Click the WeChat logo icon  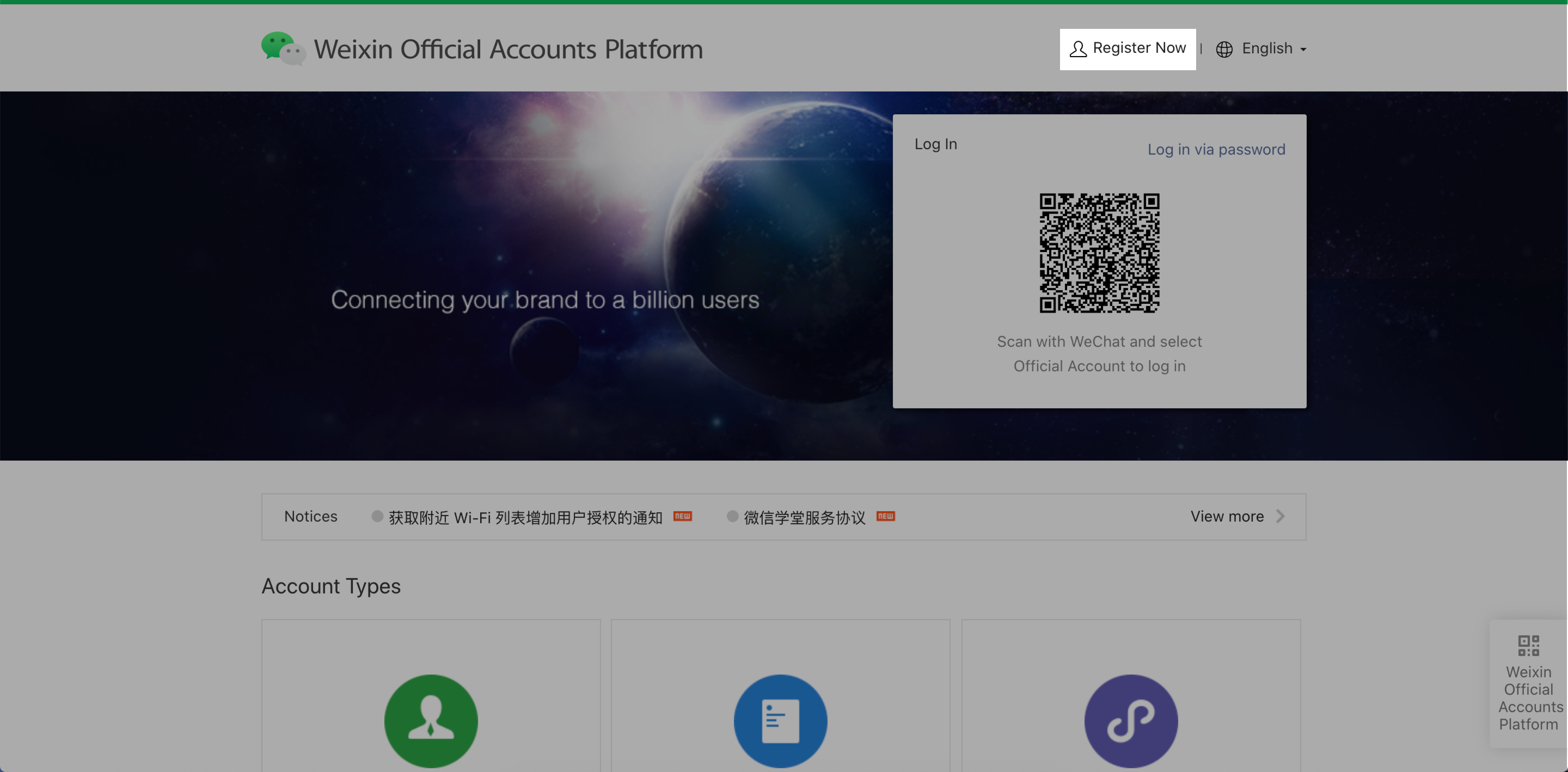284,48
